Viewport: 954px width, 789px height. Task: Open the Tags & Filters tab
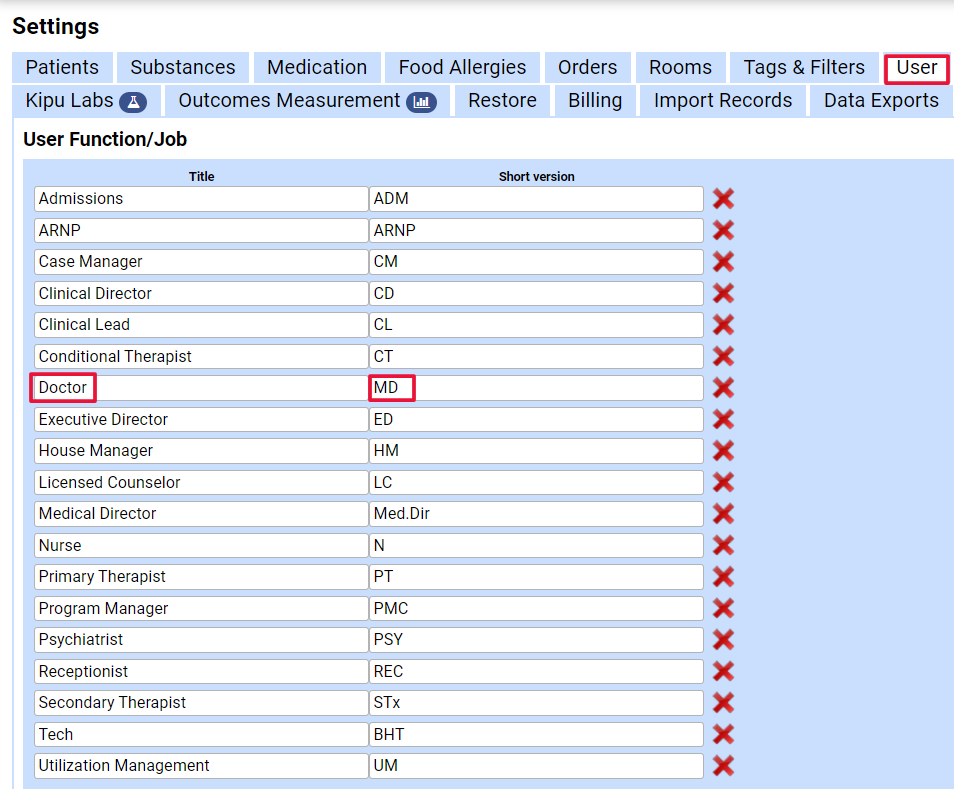tap(804, 68)
